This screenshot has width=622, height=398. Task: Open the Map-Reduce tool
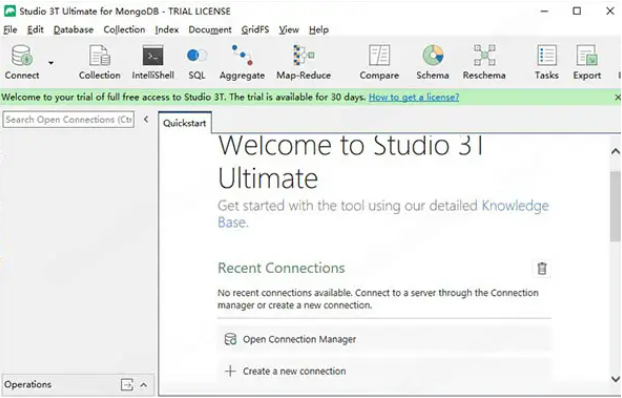coord(303,62)
